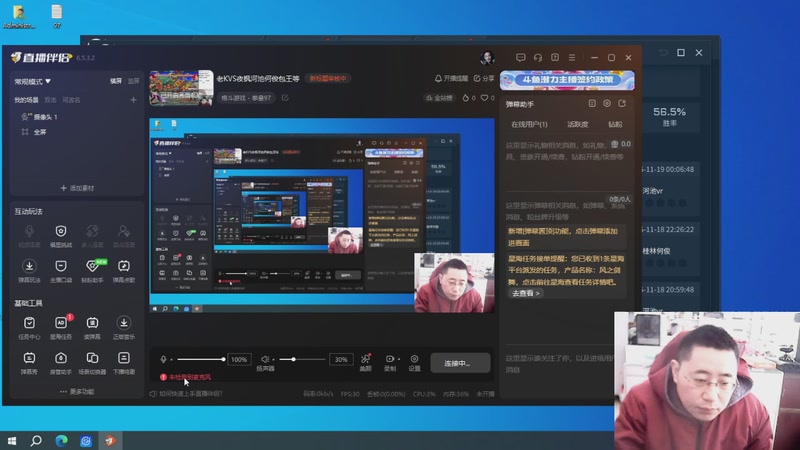
Task: Open the 弹幕秀 tool icon
Action: click(x=29, y=358)
